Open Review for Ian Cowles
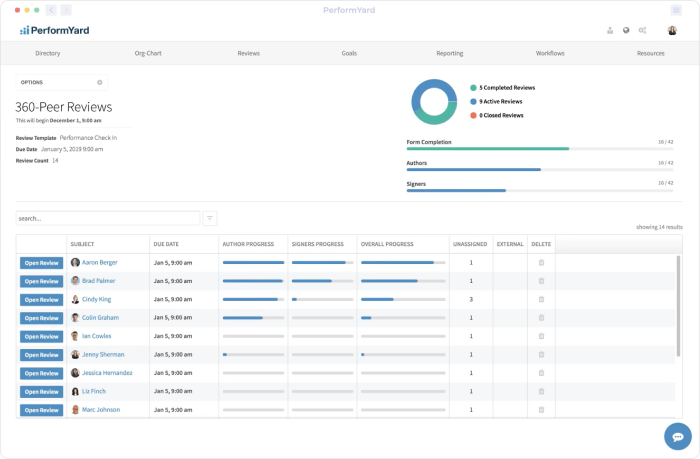 click(x=42, y=336)
